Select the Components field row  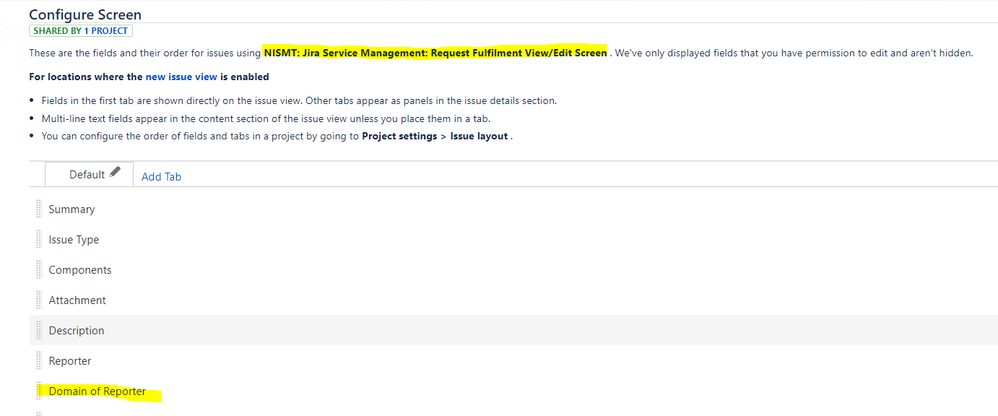(x=514, y=270)
